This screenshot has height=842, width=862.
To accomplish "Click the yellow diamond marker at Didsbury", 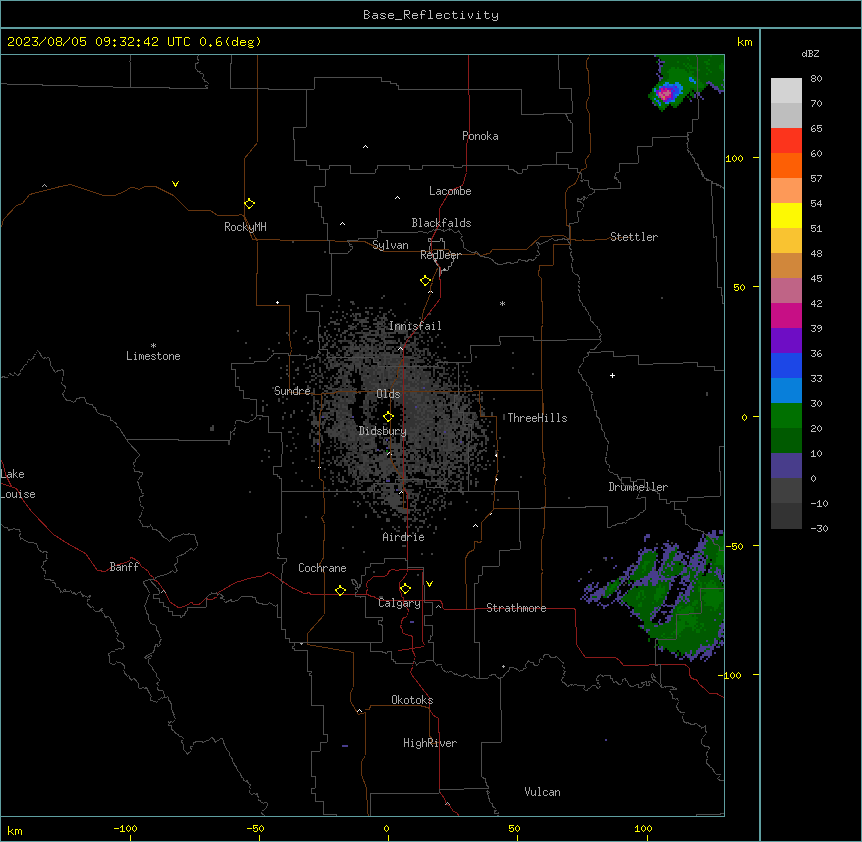I will point(388,417).
